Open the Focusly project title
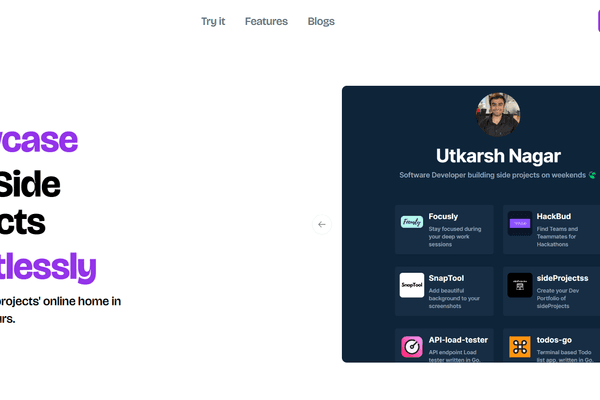Viewport: 600px width, 400px height. tap(443, 217)
